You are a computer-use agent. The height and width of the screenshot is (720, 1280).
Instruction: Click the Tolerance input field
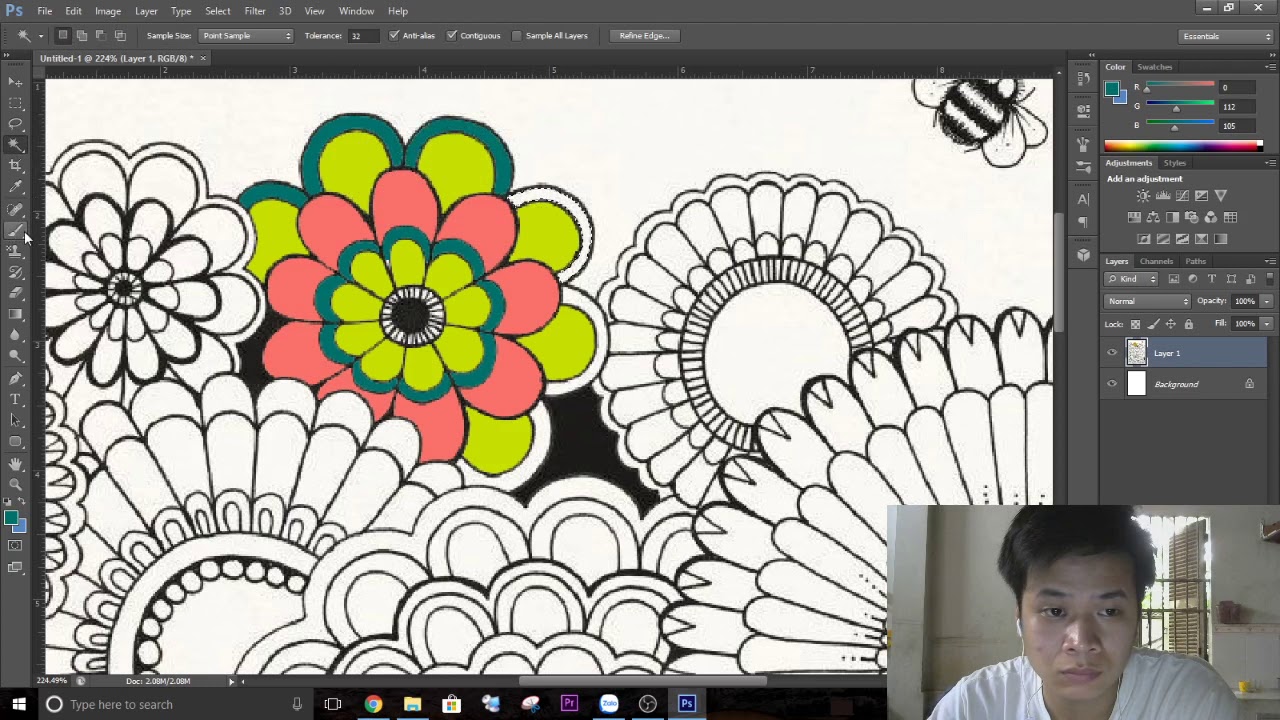[x=362, y=36]
